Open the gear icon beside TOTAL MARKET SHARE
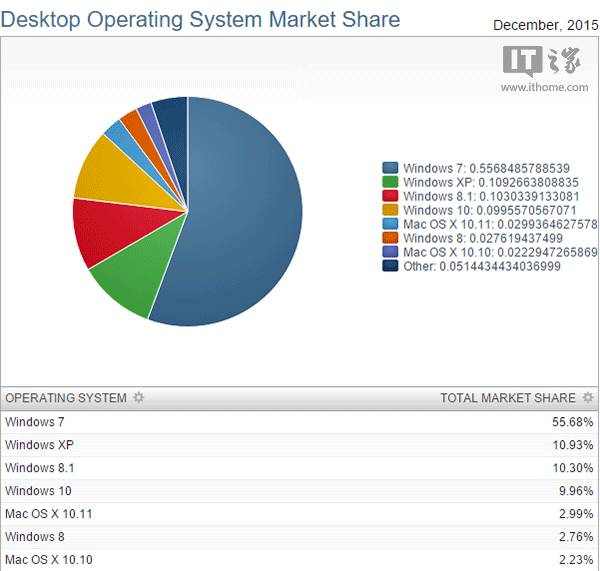The image size is (600, 571). tap(588, 397)
